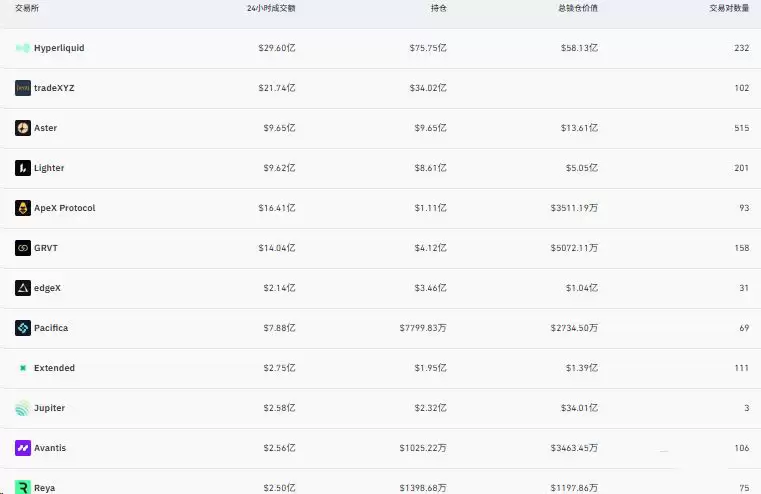
Task: Select the Jupiter exchange logo icon
Action: [23, 408]
